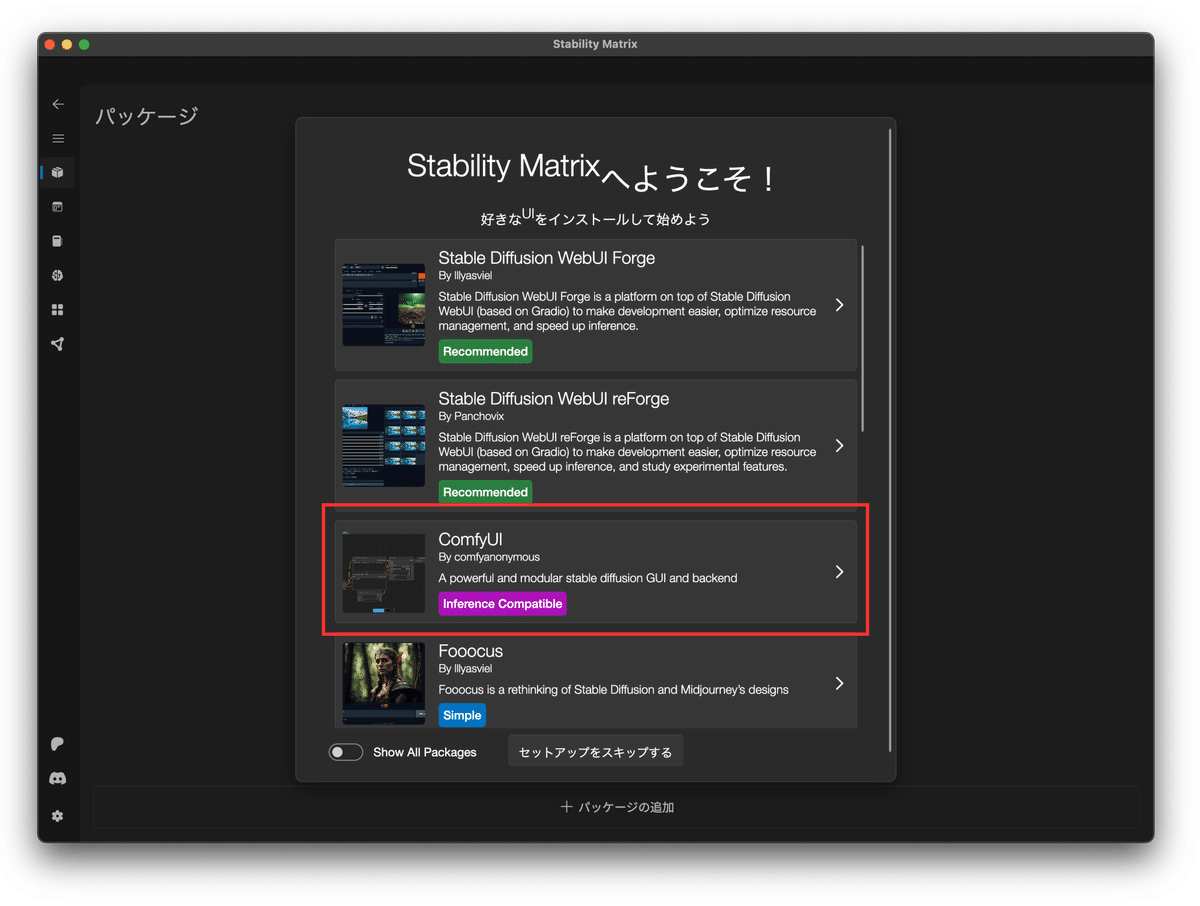Viewport: 1200px width, 906px height.
Task: Click the back arrow in sidebar
Action: 58,104
